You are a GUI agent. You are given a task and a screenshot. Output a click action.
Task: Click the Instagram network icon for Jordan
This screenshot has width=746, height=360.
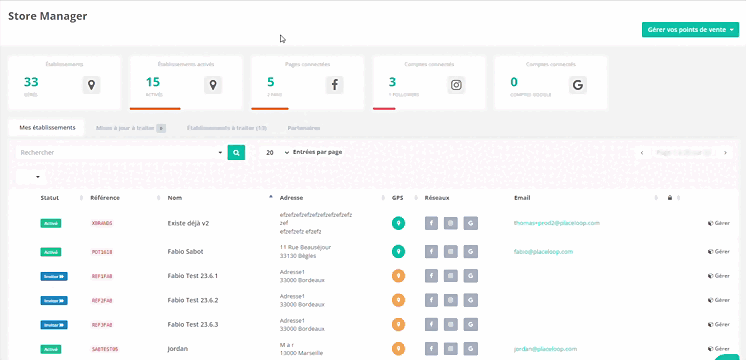(451, 349)
